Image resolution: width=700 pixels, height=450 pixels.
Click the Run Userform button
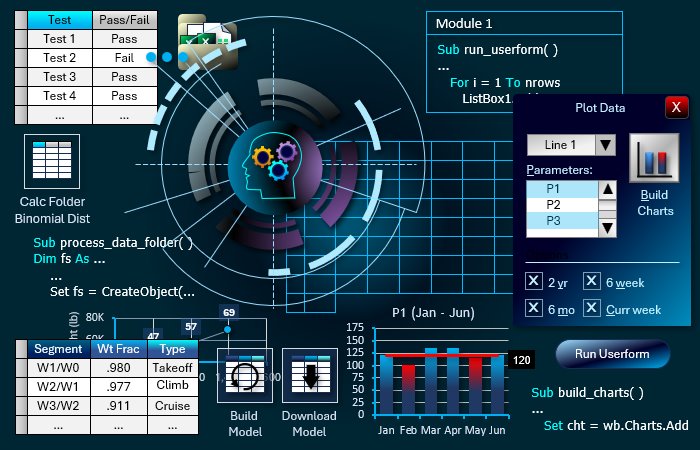(x=612, y=354)
